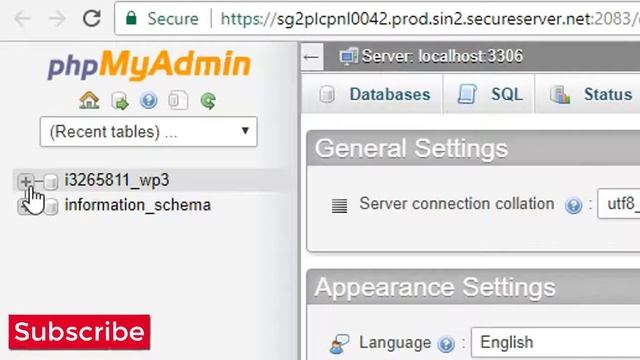Click the Secure padlock in address bar
The height and width of the screenshot is (360, 640).
tap(131, 18)
